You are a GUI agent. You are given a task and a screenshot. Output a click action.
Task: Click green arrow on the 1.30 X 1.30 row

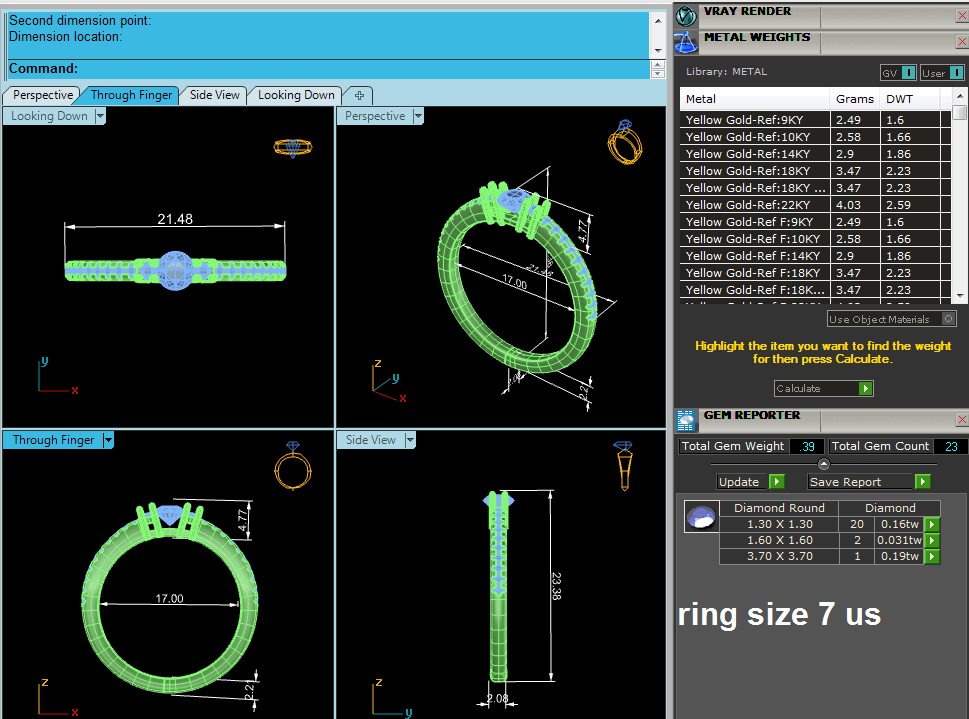click(931, 524)
